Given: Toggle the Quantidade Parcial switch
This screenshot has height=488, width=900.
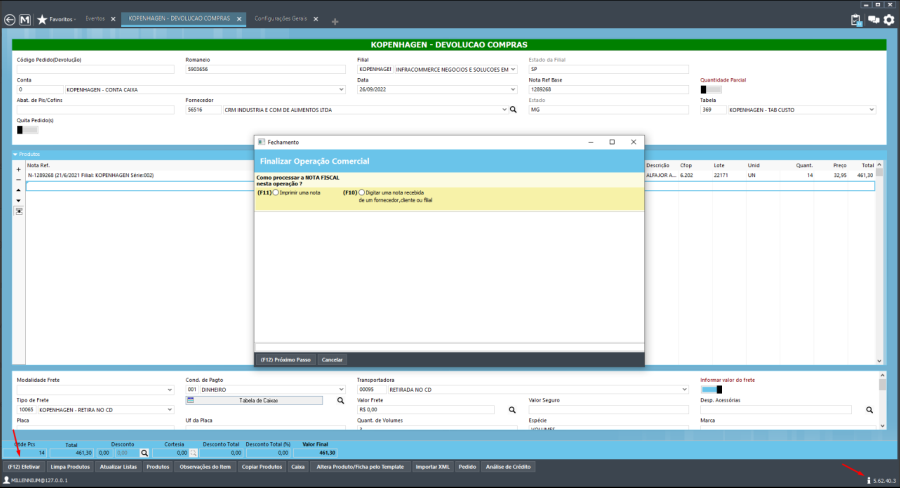Looking at the screenshot, I should [711, 90].
